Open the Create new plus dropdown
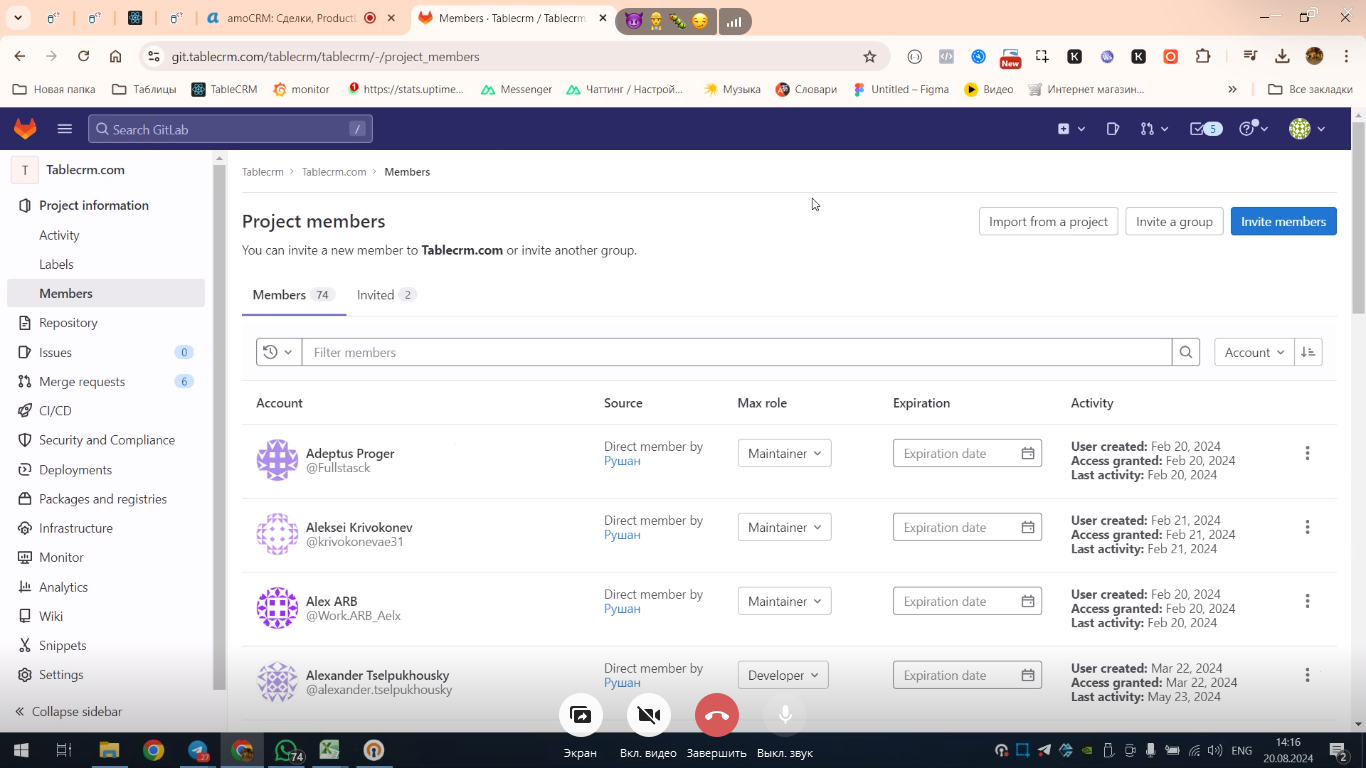The height and width of the screenshot is (768, 1366). click(x=1071, y=129)
